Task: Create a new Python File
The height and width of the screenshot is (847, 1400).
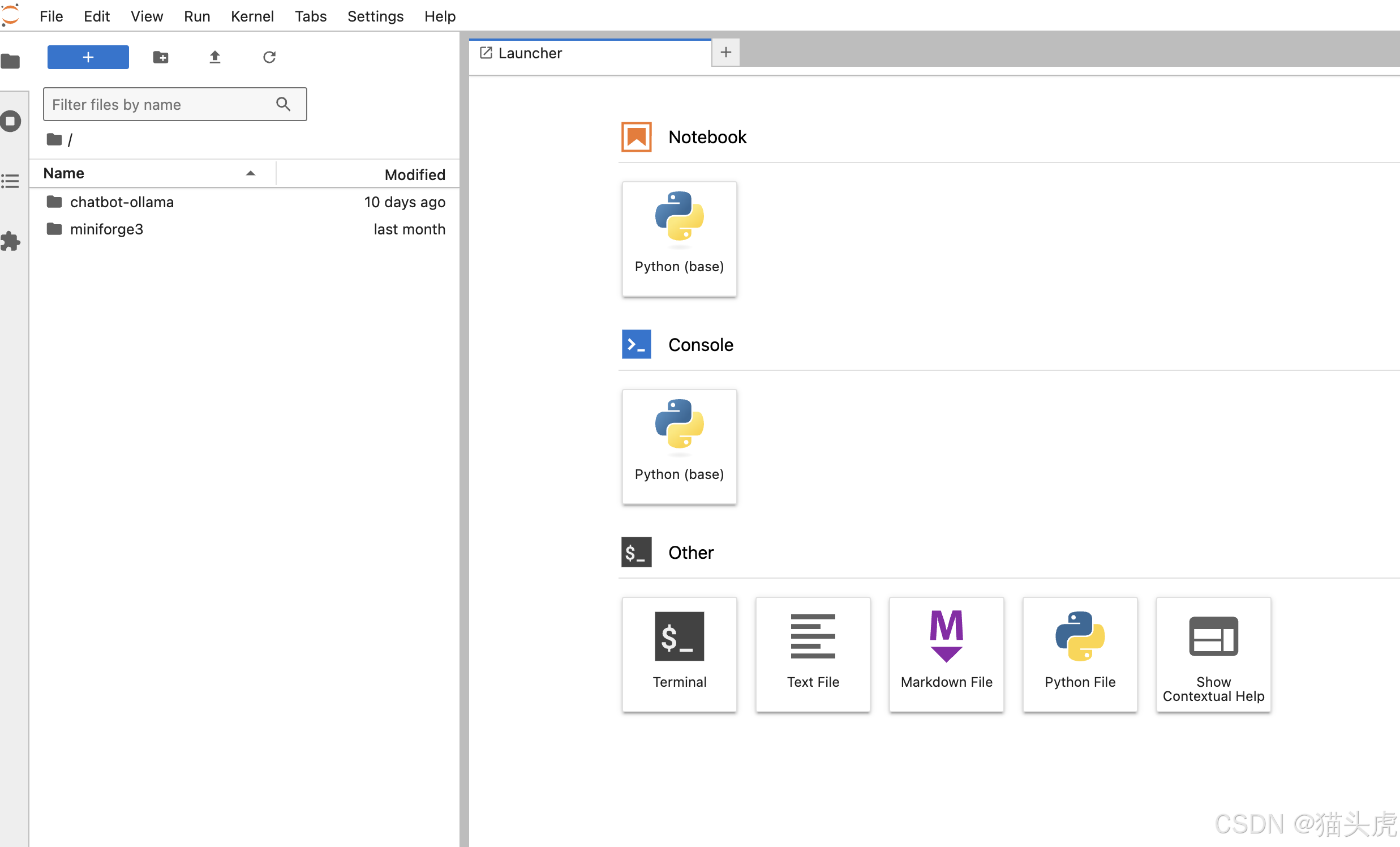Action: 1080,654
